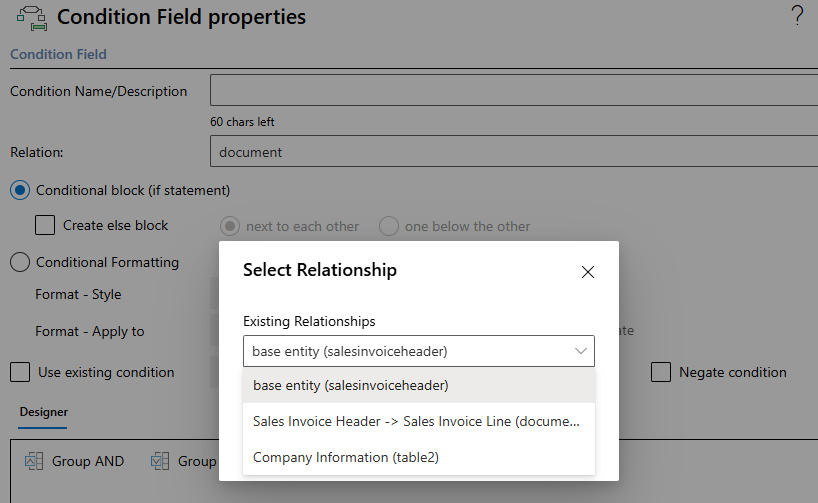This screenshot has height=503, width=818.
Task: Click the Group AND button label
Action: 88,461
